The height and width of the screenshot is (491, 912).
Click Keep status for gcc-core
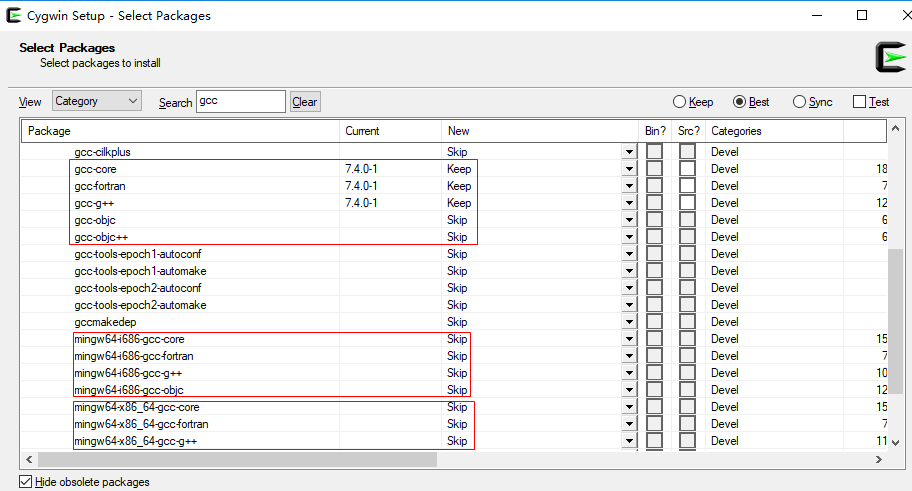[459, 169]
